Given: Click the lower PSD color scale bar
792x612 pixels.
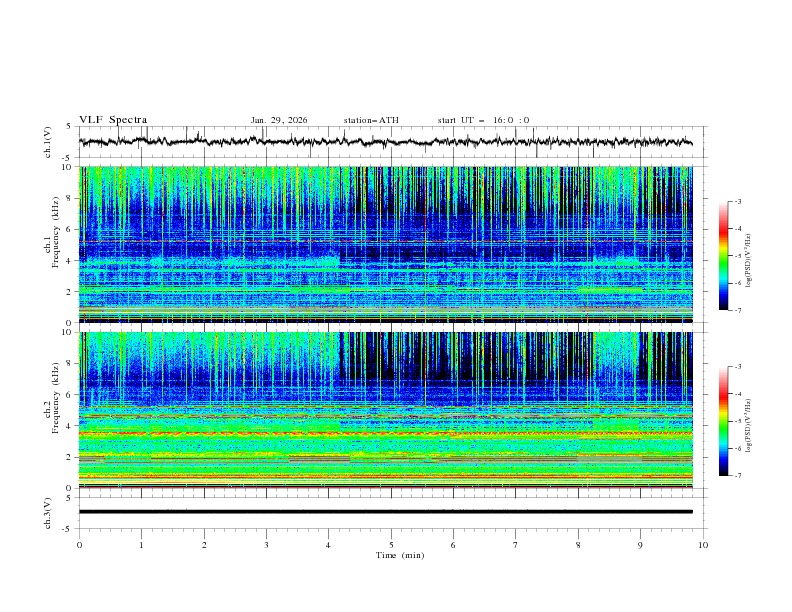Looking at the screenshot, I should tap(723, 421).
